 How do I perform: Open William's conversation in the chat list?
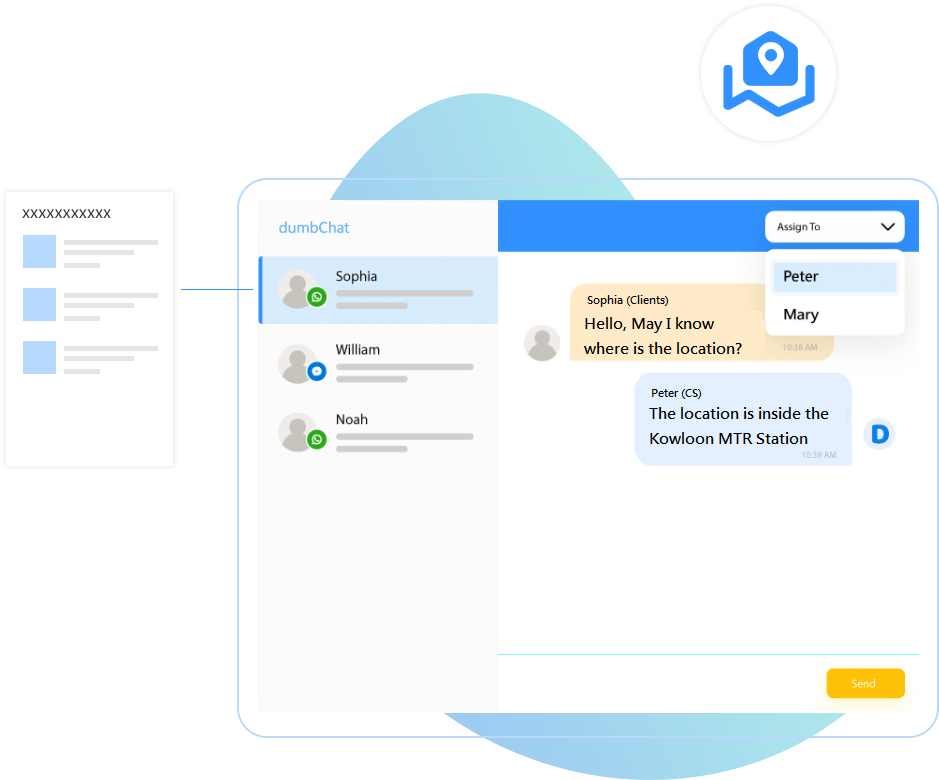point(378,363)
